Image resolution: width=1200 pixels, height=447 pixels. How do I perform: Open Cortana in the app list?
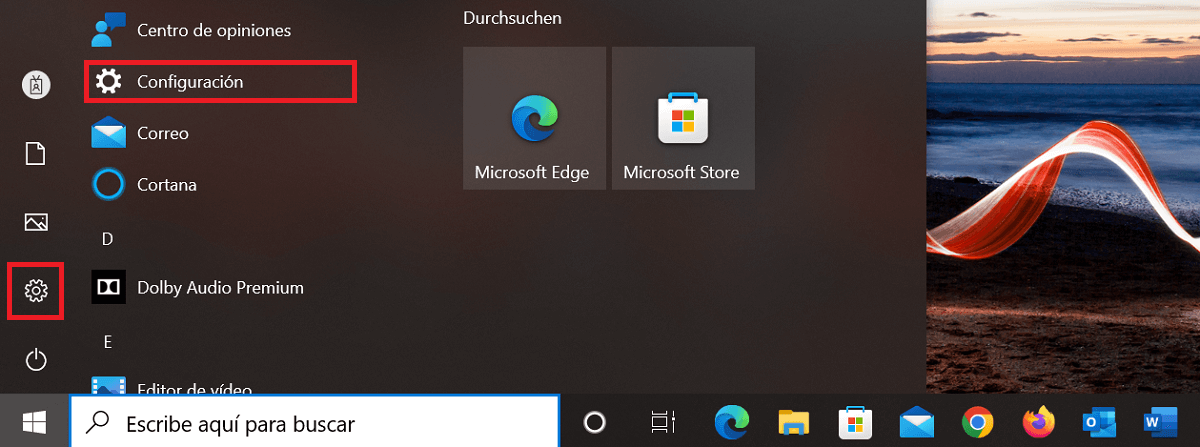[x=143, y=185]
